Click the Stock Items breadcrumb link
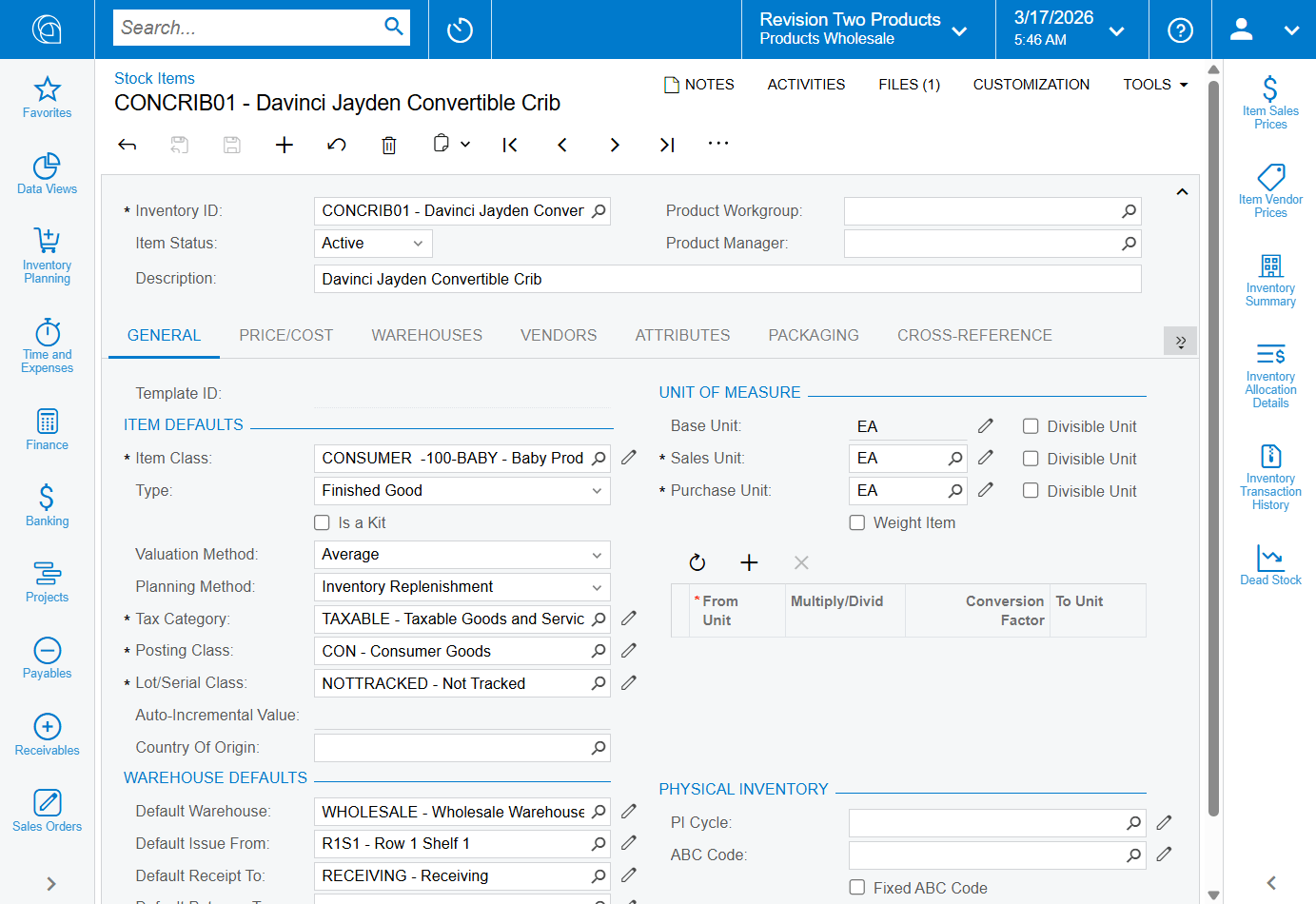 [154, 78]
